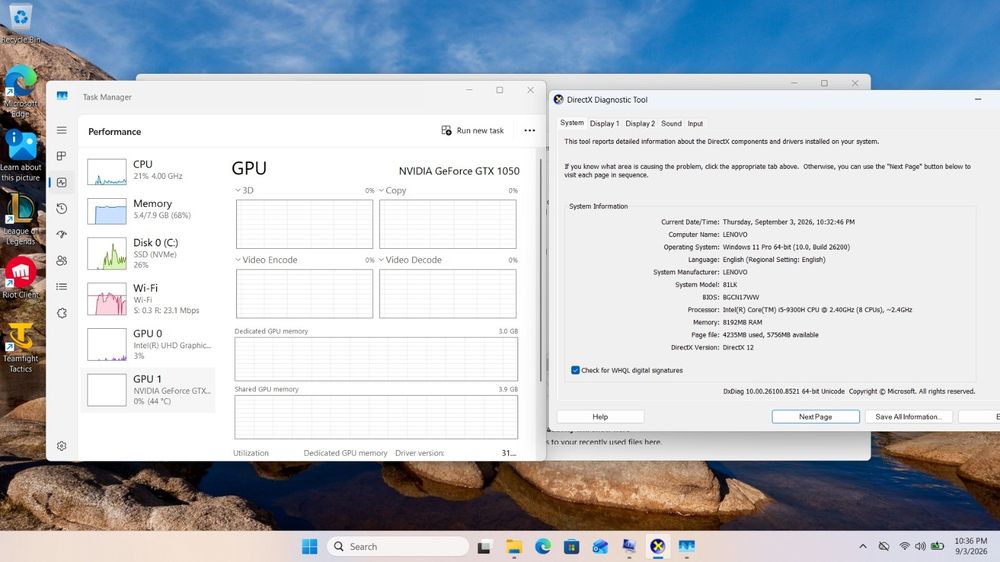The height and width of the screenshot is (562, 1000).
Task: Switch to Sound tab
Action: click(x=671, y=124)
